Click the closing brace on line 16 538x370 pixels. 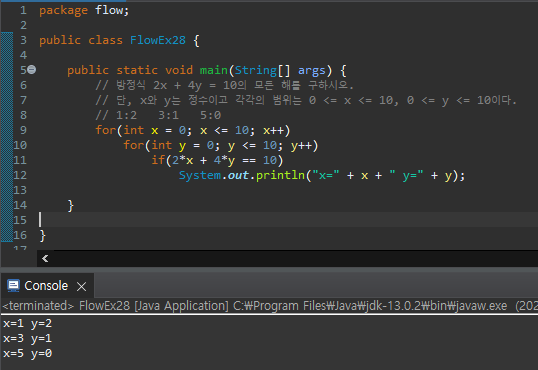(43, 235)
